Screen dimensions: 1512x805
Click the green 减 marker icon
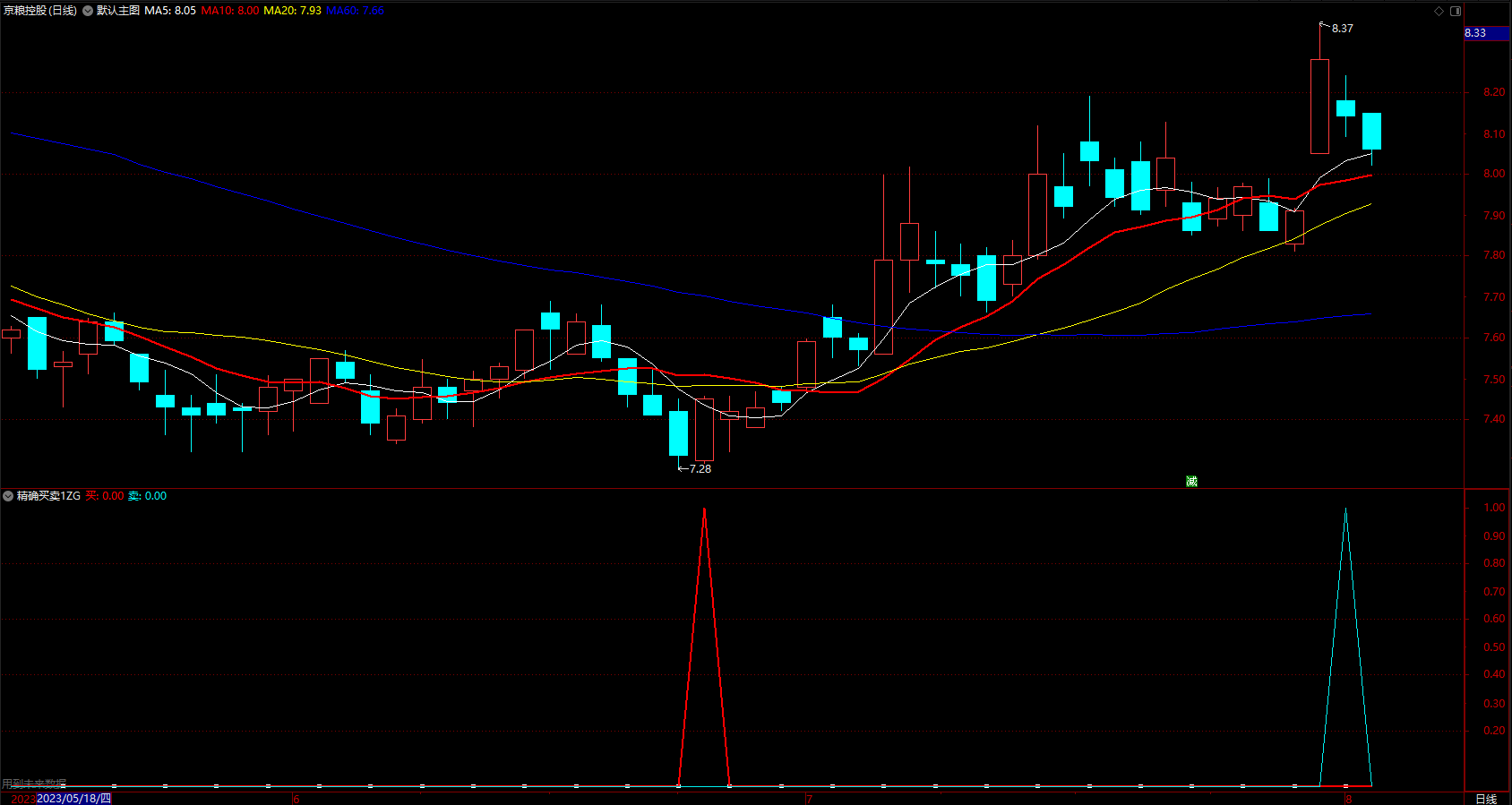pyautogui.click(x=1191, y=482)
